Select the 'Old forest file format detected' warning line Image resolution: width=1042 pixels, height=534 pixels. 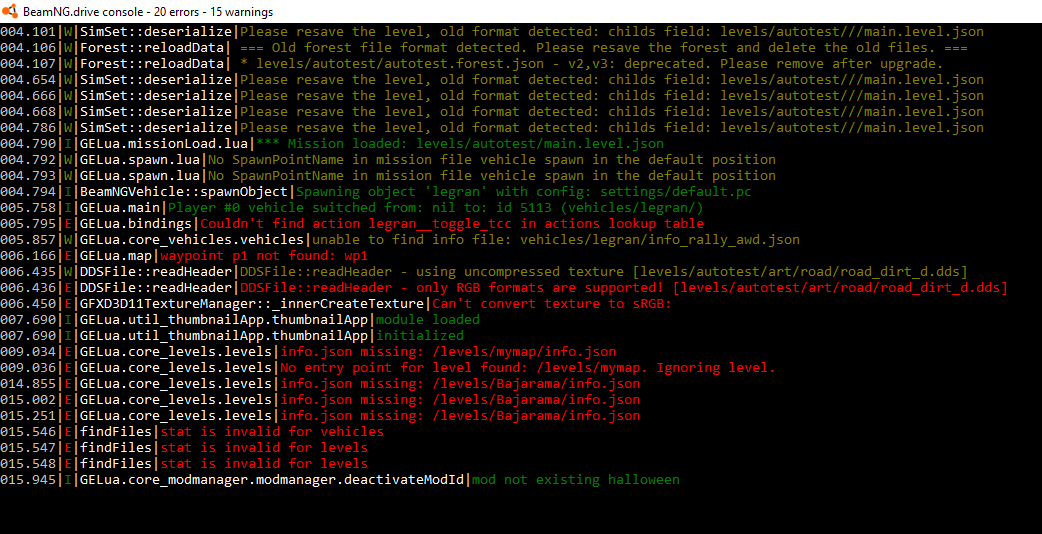[484, 48]
